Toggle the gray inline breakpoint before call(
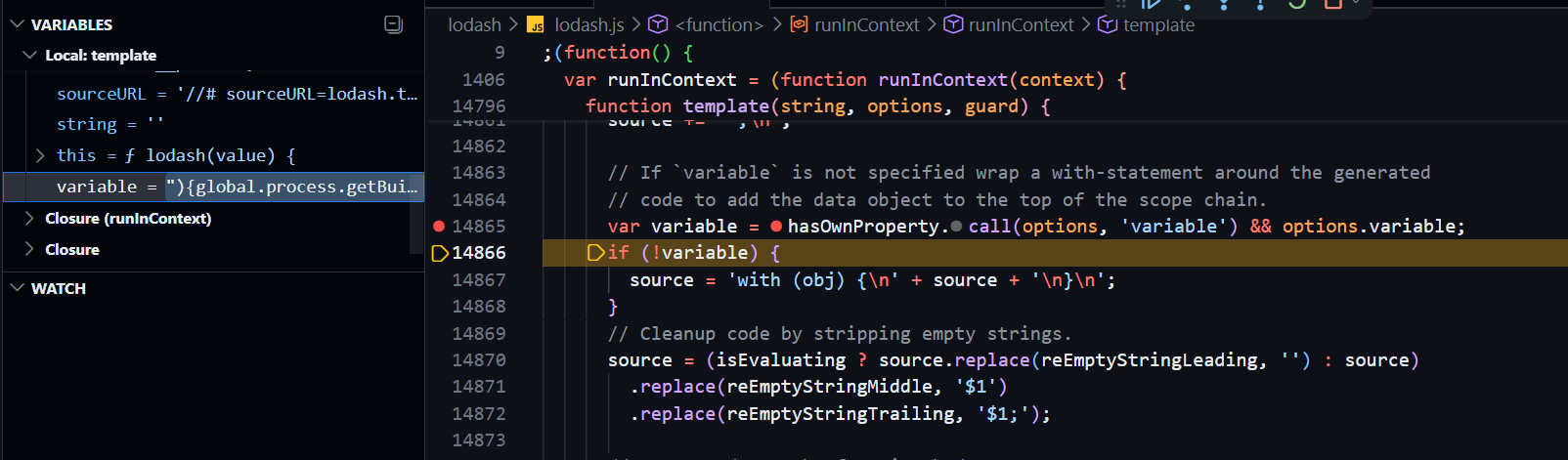1568x460 pixels. [x=956, y=227]
